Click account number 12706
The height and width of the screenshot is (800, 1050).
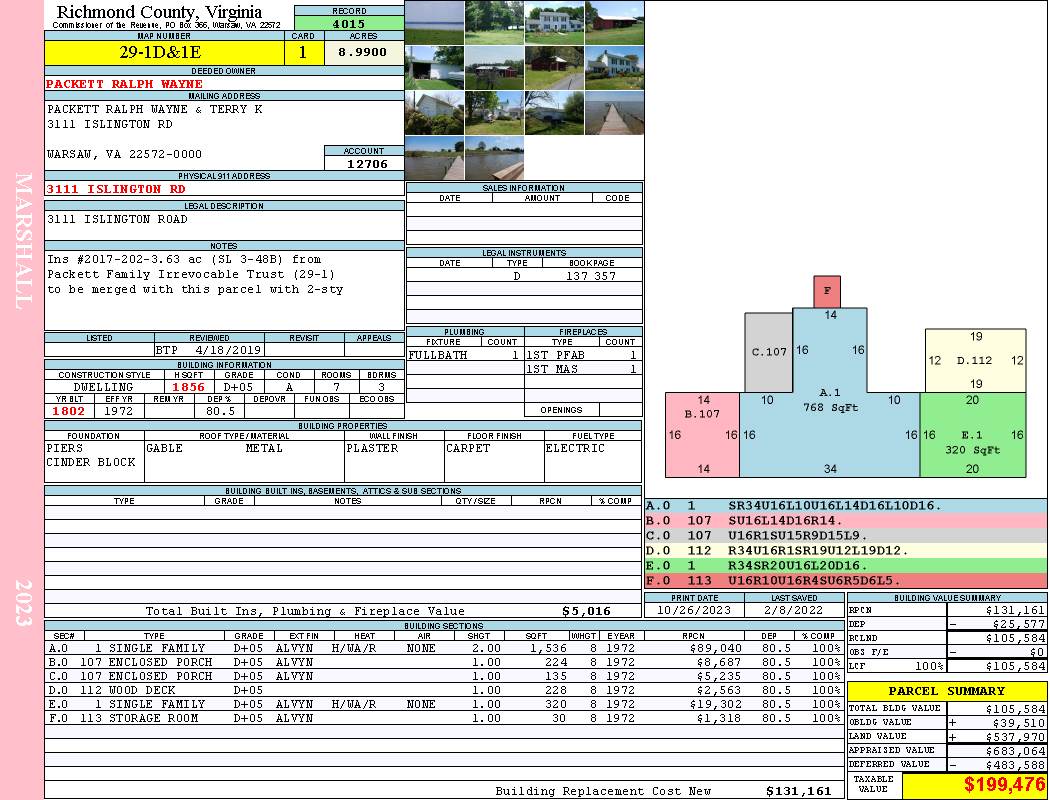[x=366, y=164]
